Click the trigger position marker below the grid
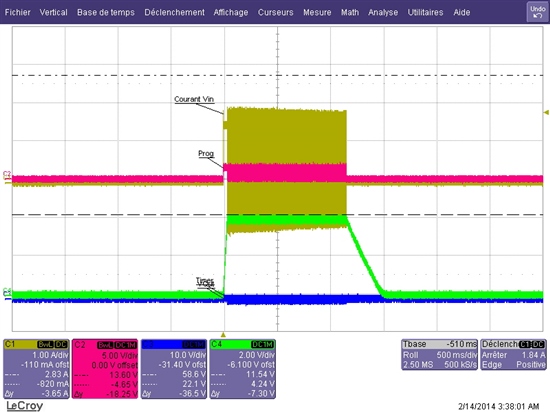Viewport: 550px width, 412px height. tap(223, 335)
